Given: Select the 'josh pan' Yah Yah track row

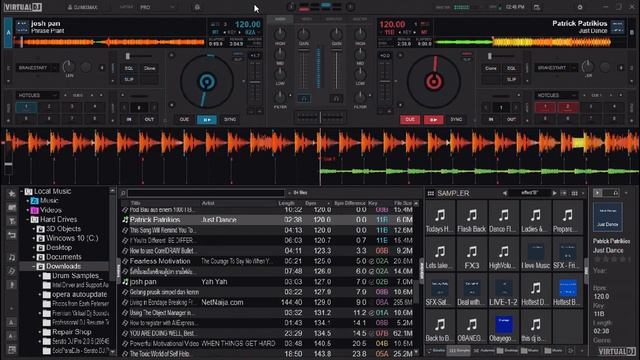Looking at the screenshot, I should (268, 282).
